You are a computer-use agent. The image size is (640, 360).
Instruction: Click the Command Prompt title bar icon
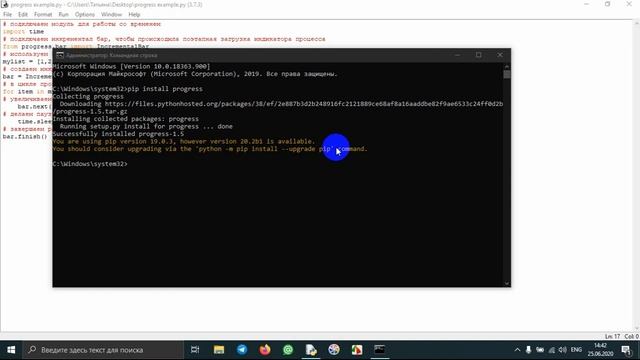point(60,55)
